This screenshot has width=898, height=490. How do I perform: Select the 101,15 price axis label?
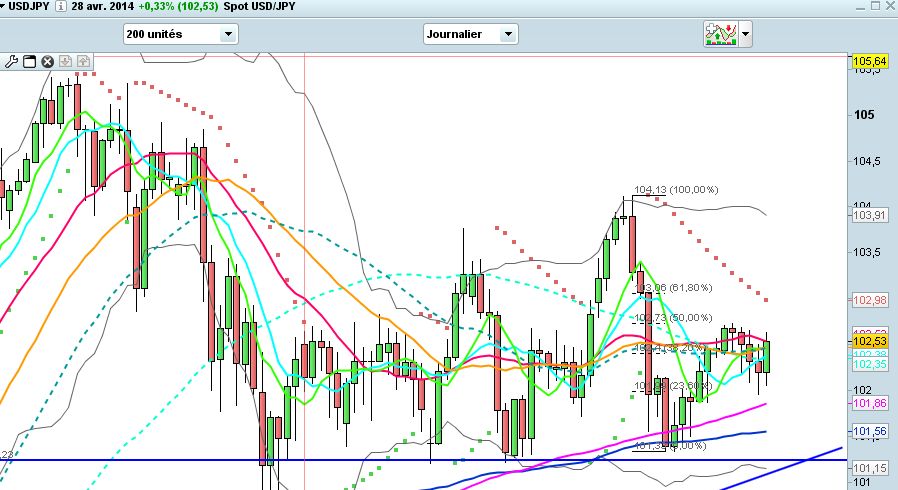tap(870, 468)
